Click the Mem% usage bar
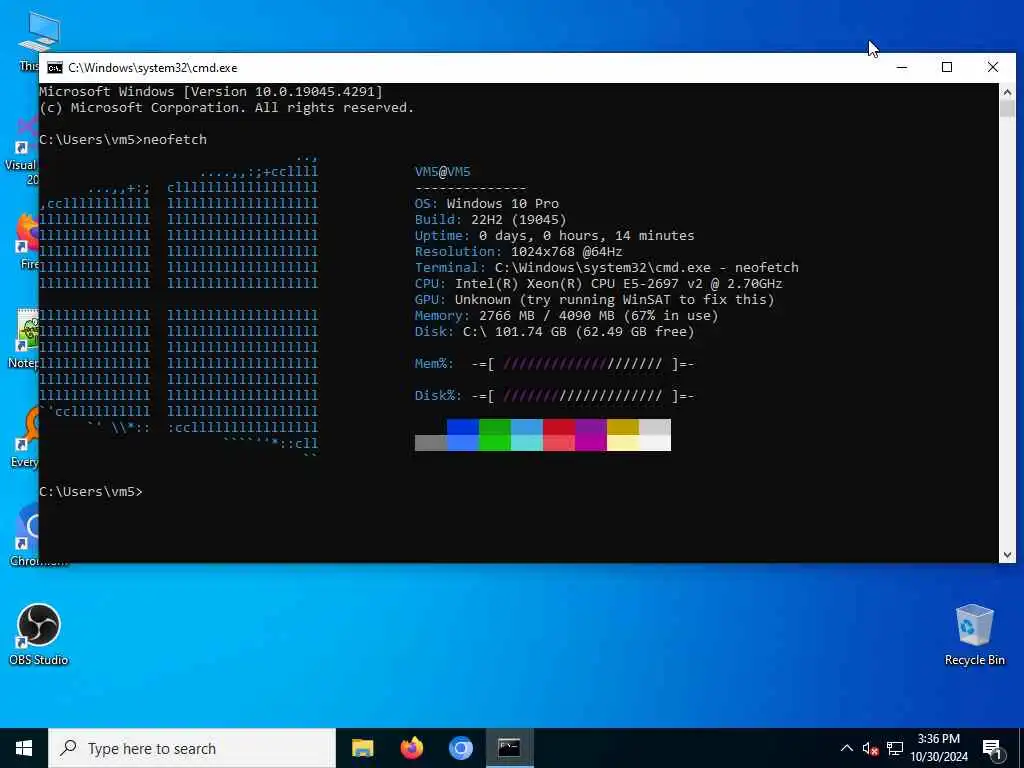 tap(583, 364)
